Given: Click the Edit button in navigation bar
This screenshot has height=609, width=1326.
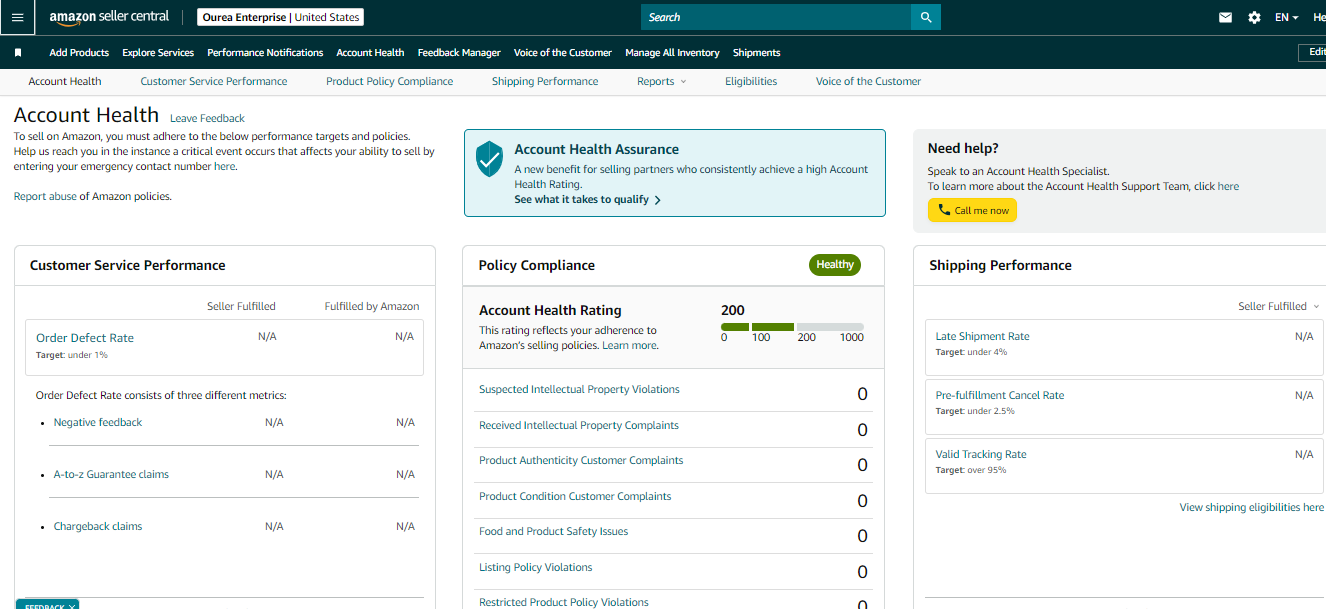Looking at the screenshot, I should pos(1312,52).
